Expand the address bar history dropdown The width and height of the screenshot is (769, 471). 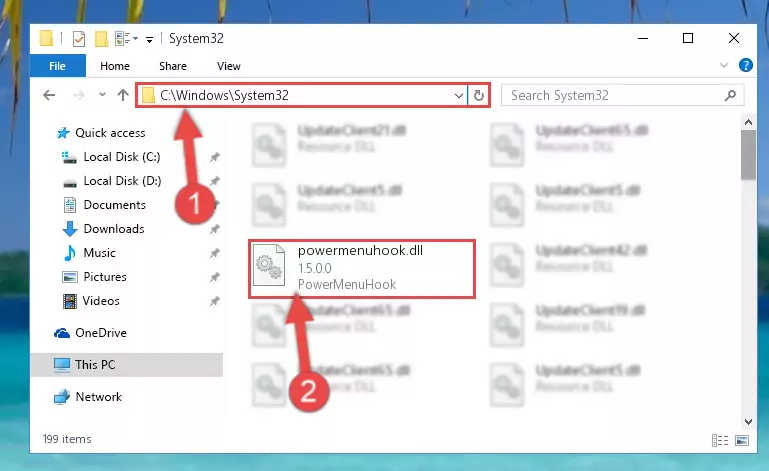click(459, 95)
